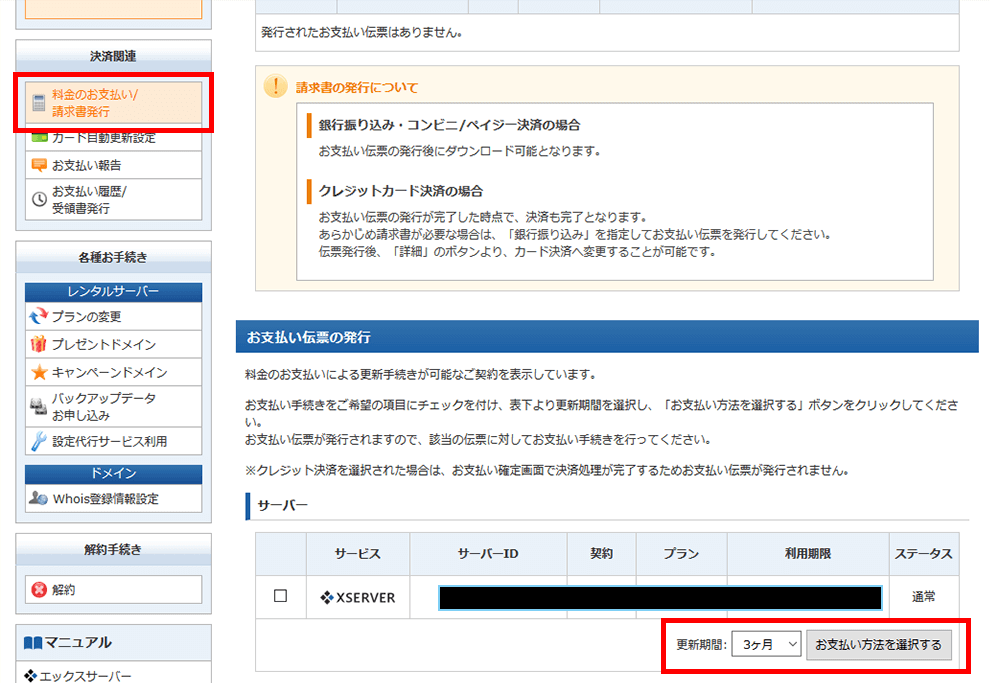Click the 解約手続き sidebar heading
Image resolution: width=990 pixels, height=683 pixels.
(x=113, y=549)
